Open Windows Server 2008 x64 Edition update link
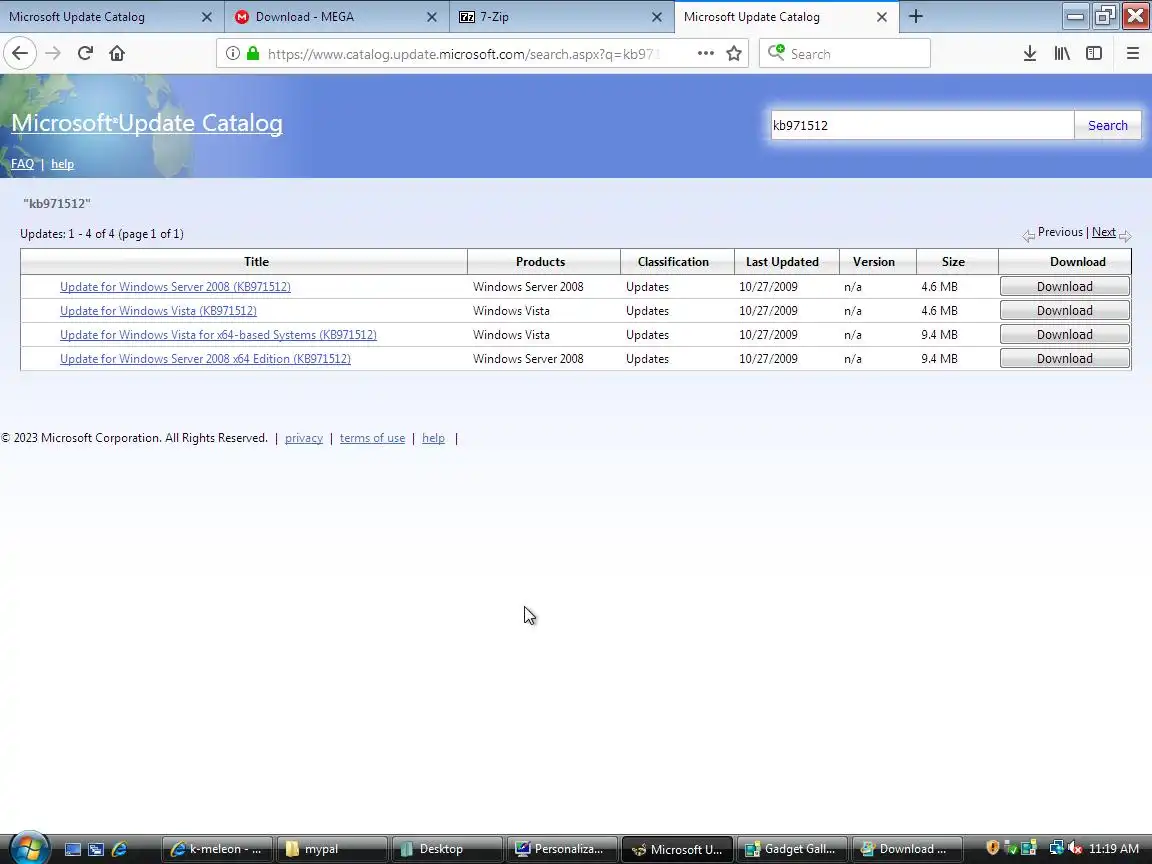The height and width of the screenshot is (864, 1152). [x=205, y=359]
